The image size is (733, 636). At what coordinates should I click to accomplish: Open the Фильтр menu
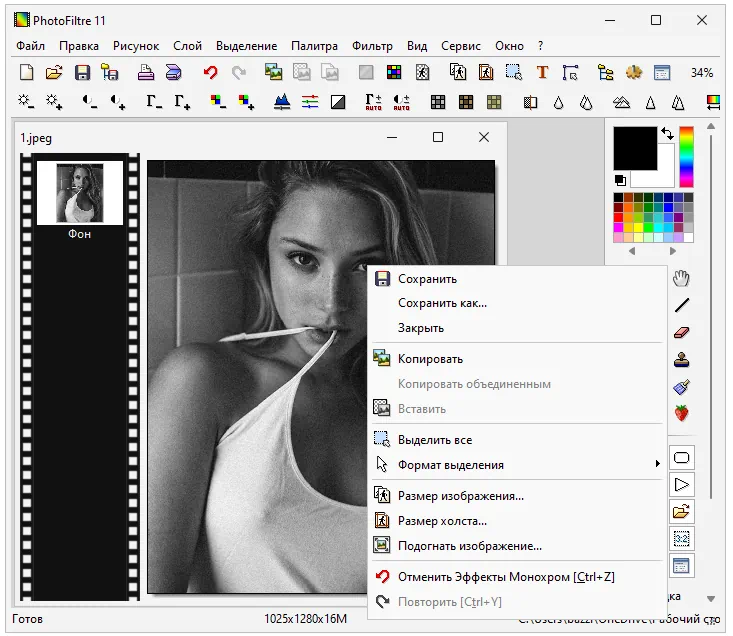point(372,46)
